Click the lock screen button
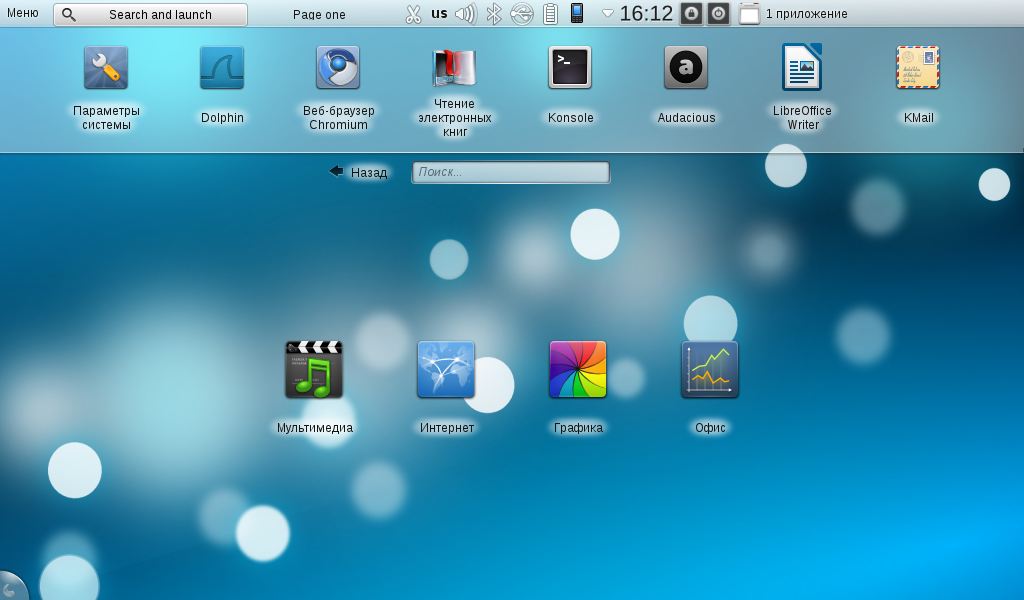Image resolution: width=1024 pixels, height=600 pixels. coord(692,14)
